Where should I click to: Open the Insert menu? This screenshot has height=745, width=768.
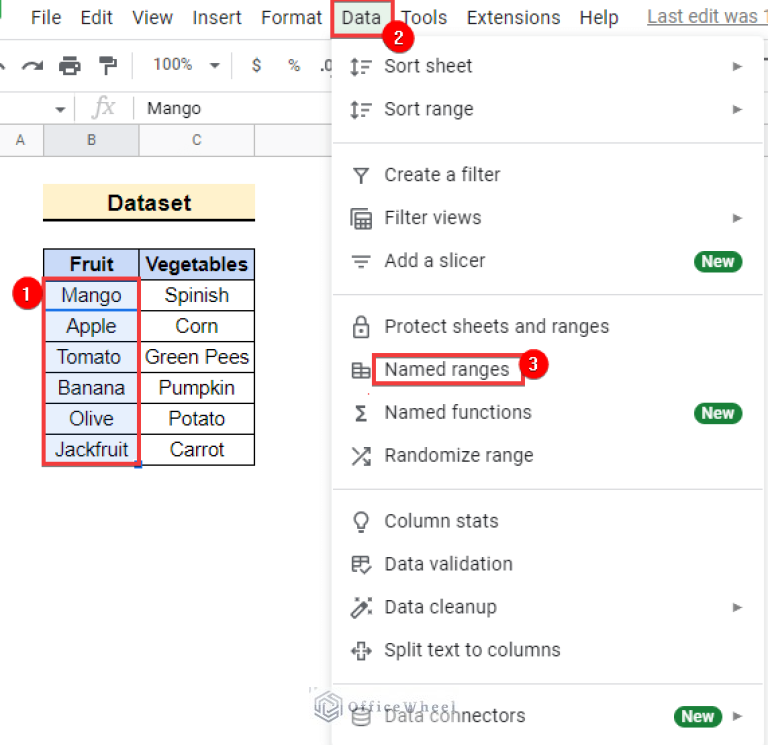217,18
